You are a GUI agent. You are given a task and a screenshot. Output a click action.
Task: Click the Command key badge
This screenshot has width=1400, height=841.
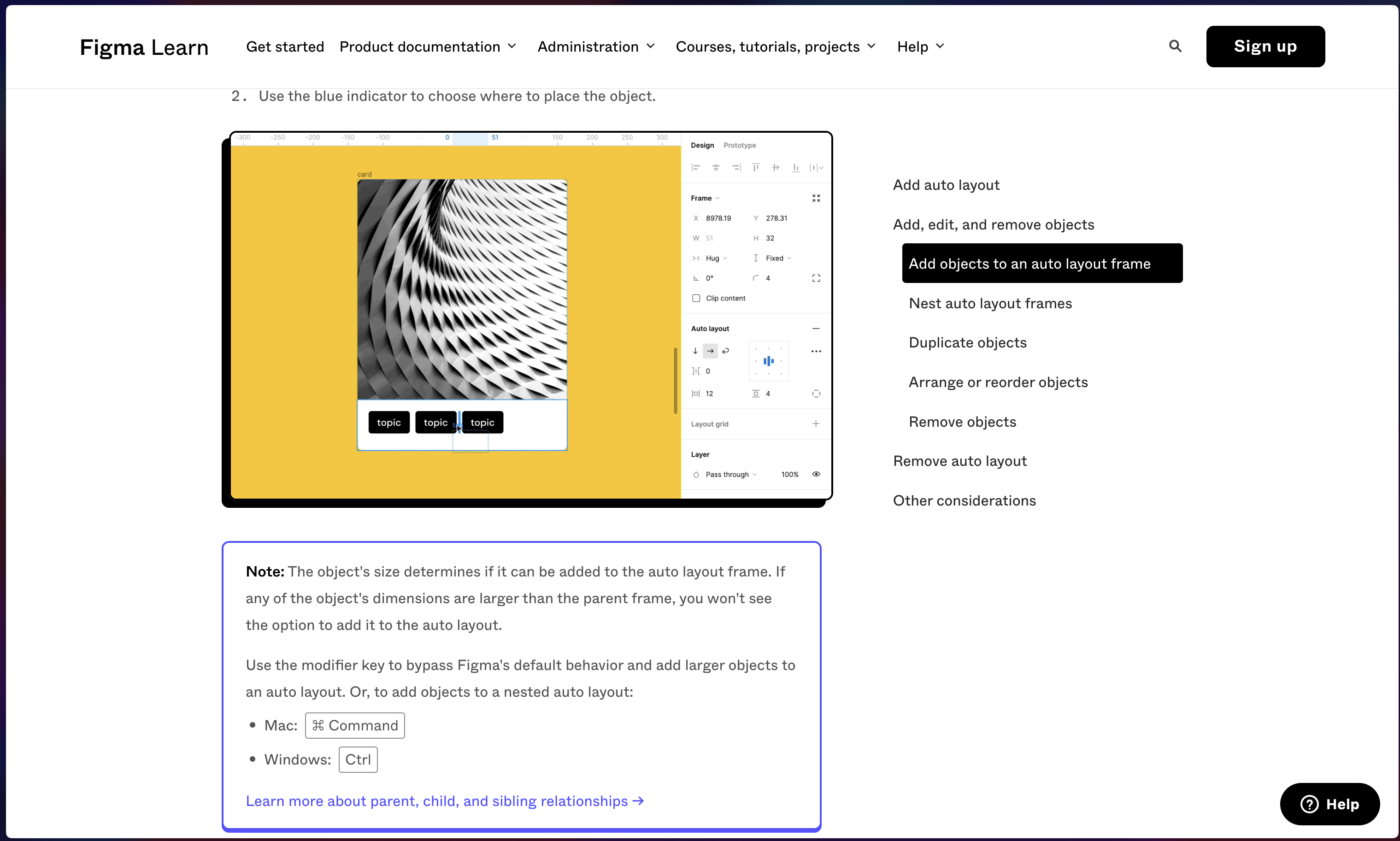355,725
